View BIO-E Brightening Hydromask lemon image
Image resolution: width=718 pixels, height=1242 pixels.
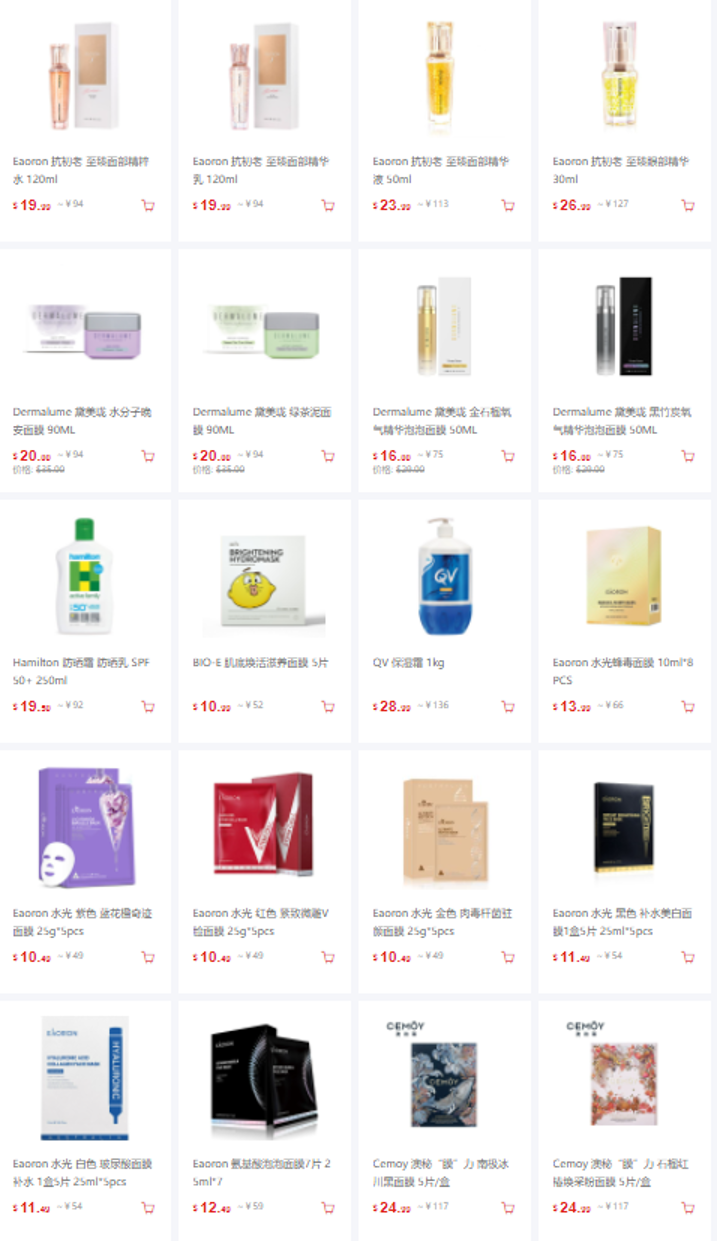(x=264, y=582)
